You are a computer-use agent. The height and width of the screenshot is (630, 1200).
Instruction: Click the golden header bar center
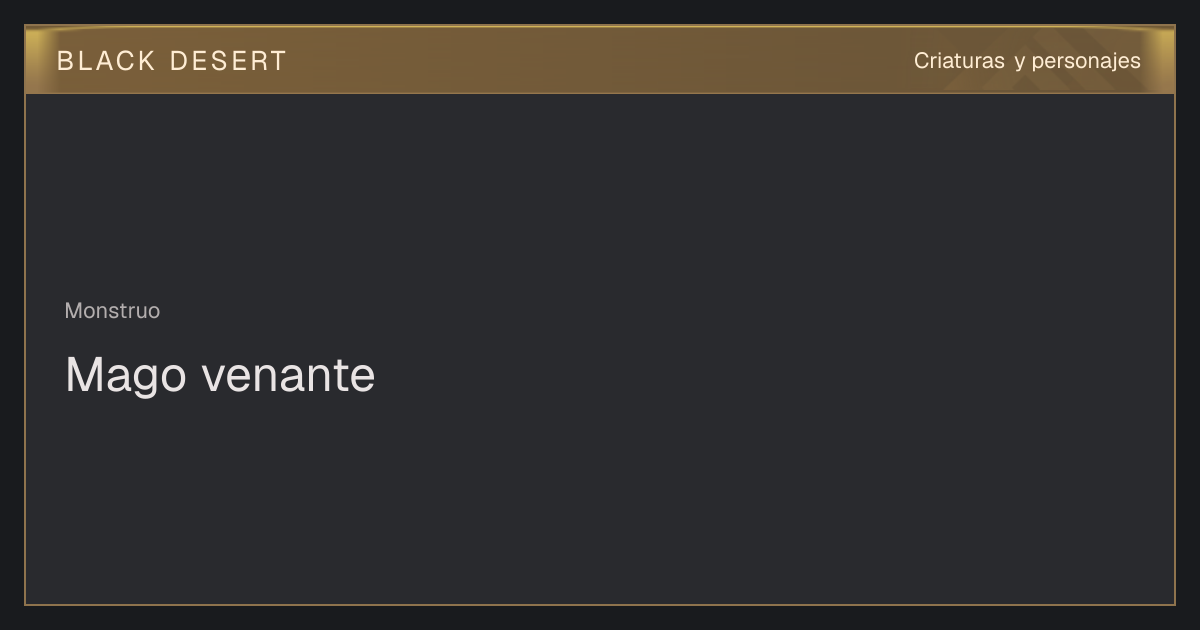pos(600,60)
